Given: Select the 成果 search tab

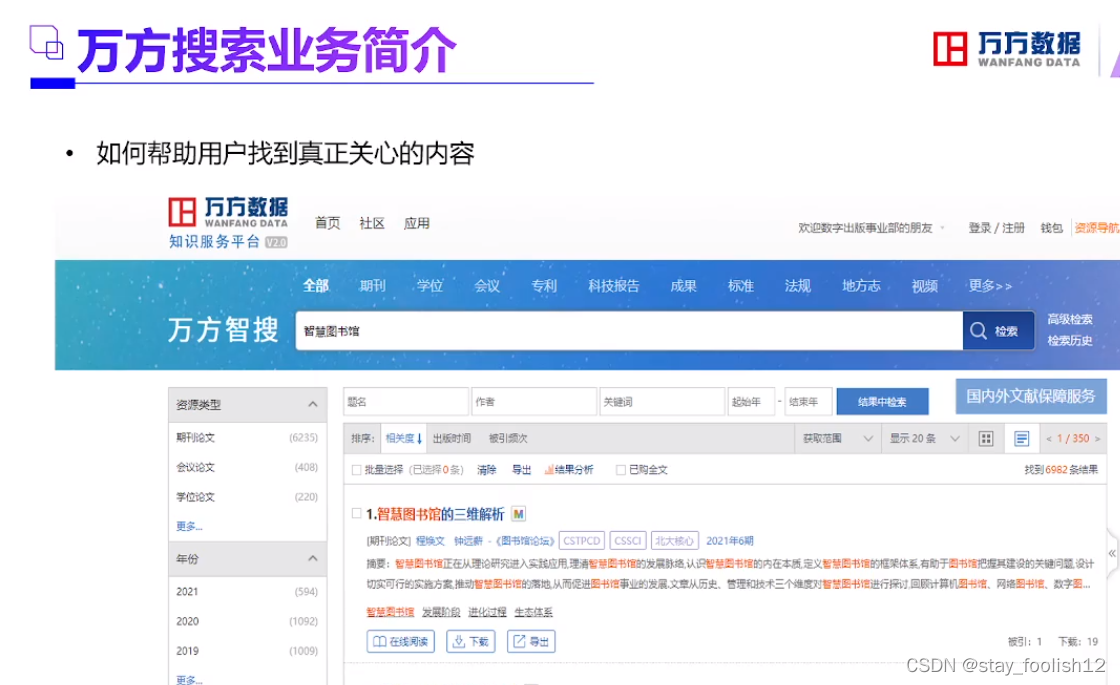Looking at the screenshot, I should (683, 286).
